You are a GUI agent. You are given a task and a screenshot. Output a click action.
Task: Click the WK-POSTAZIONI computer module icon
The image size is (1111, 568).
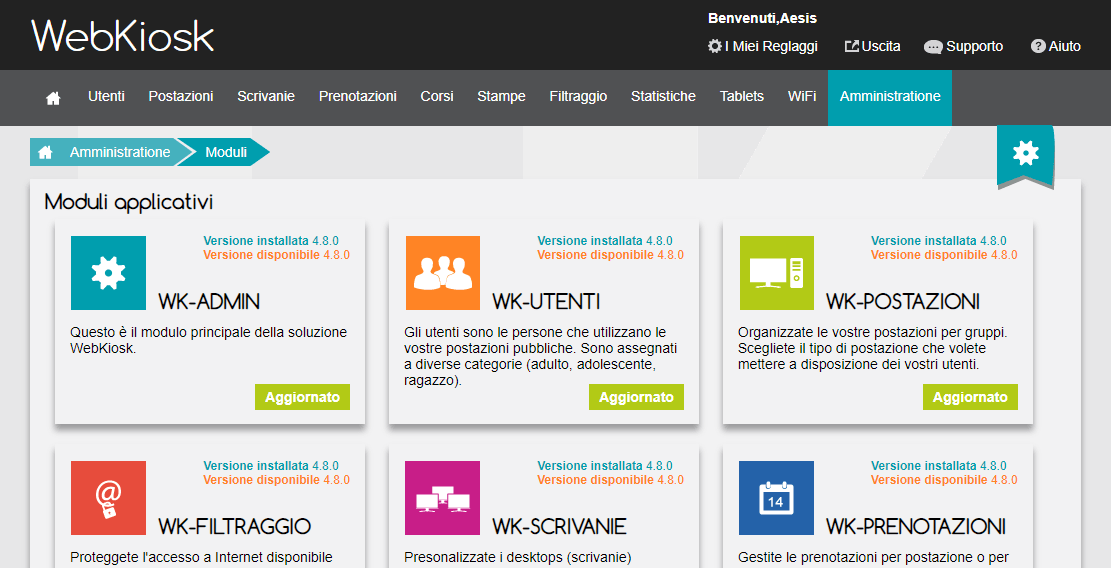(777, 273)
